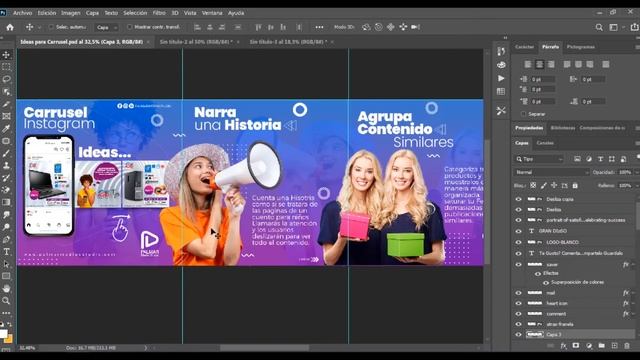
Task: Toggle the Separar hyphenate checkbox
Action: point(523,114)
